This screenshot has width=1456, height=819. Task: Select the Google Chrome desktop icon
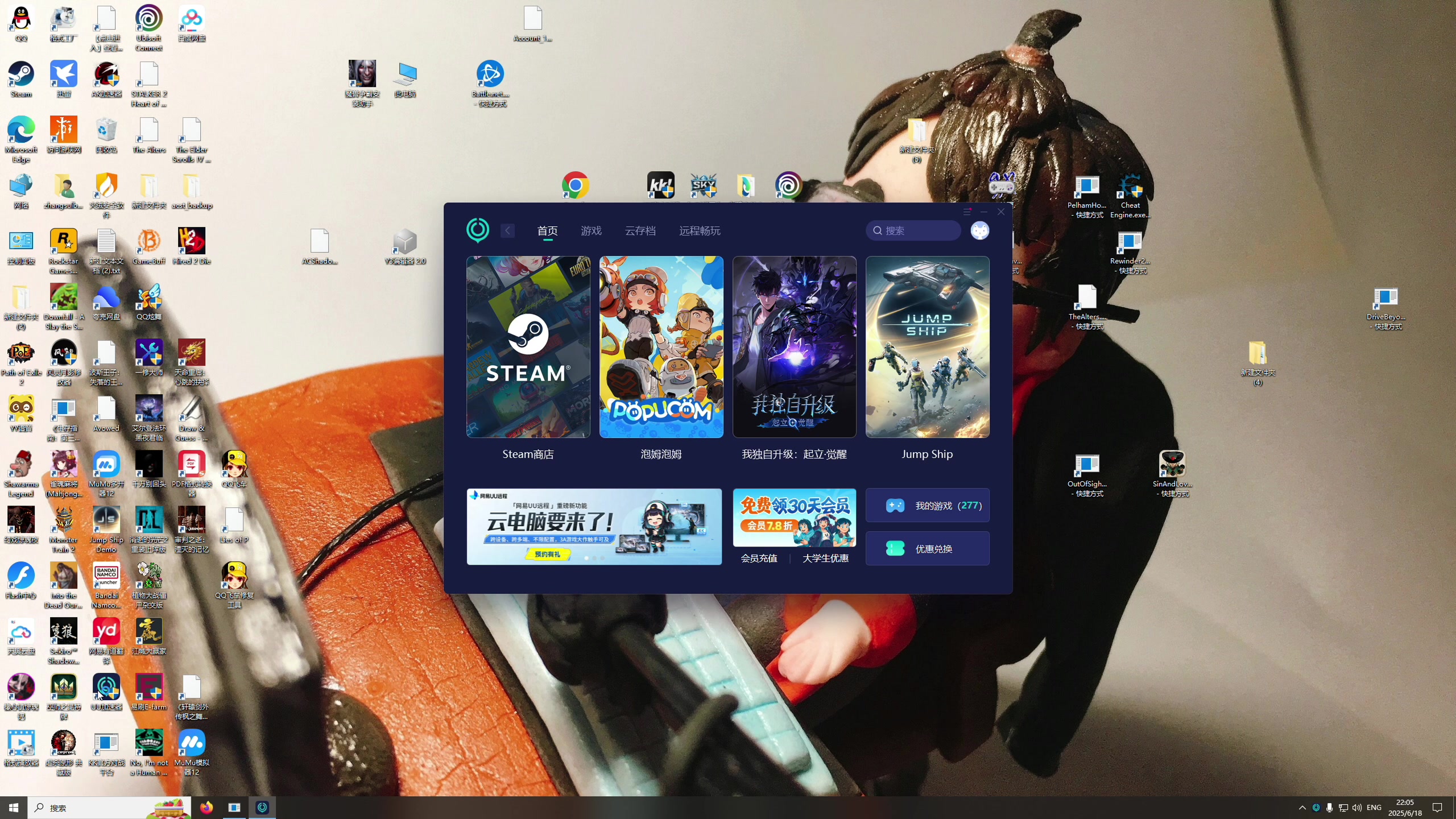pyautogui.click(x=575, y=185)
